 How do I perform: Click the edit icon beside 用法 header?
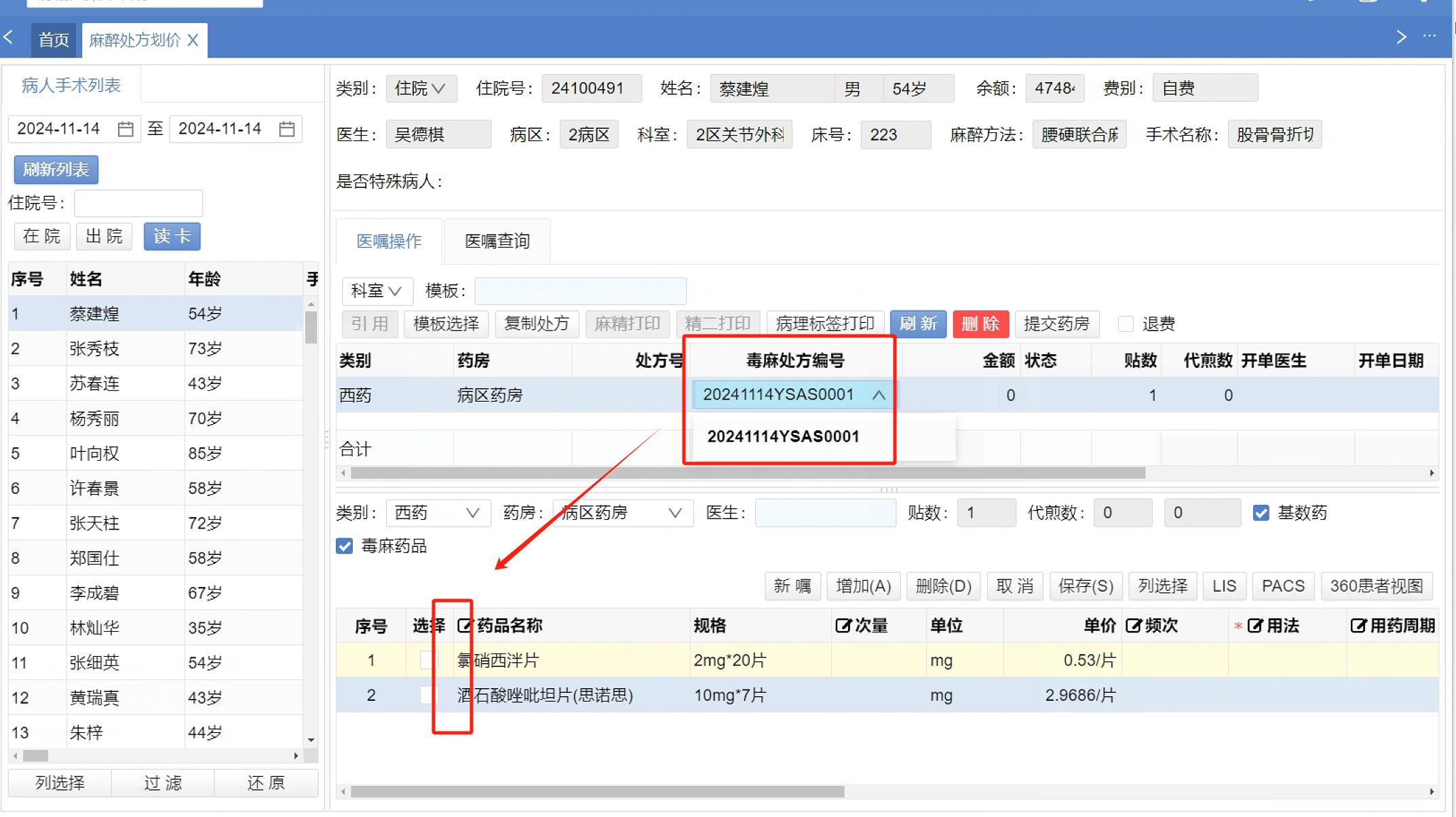[1255, 626]
